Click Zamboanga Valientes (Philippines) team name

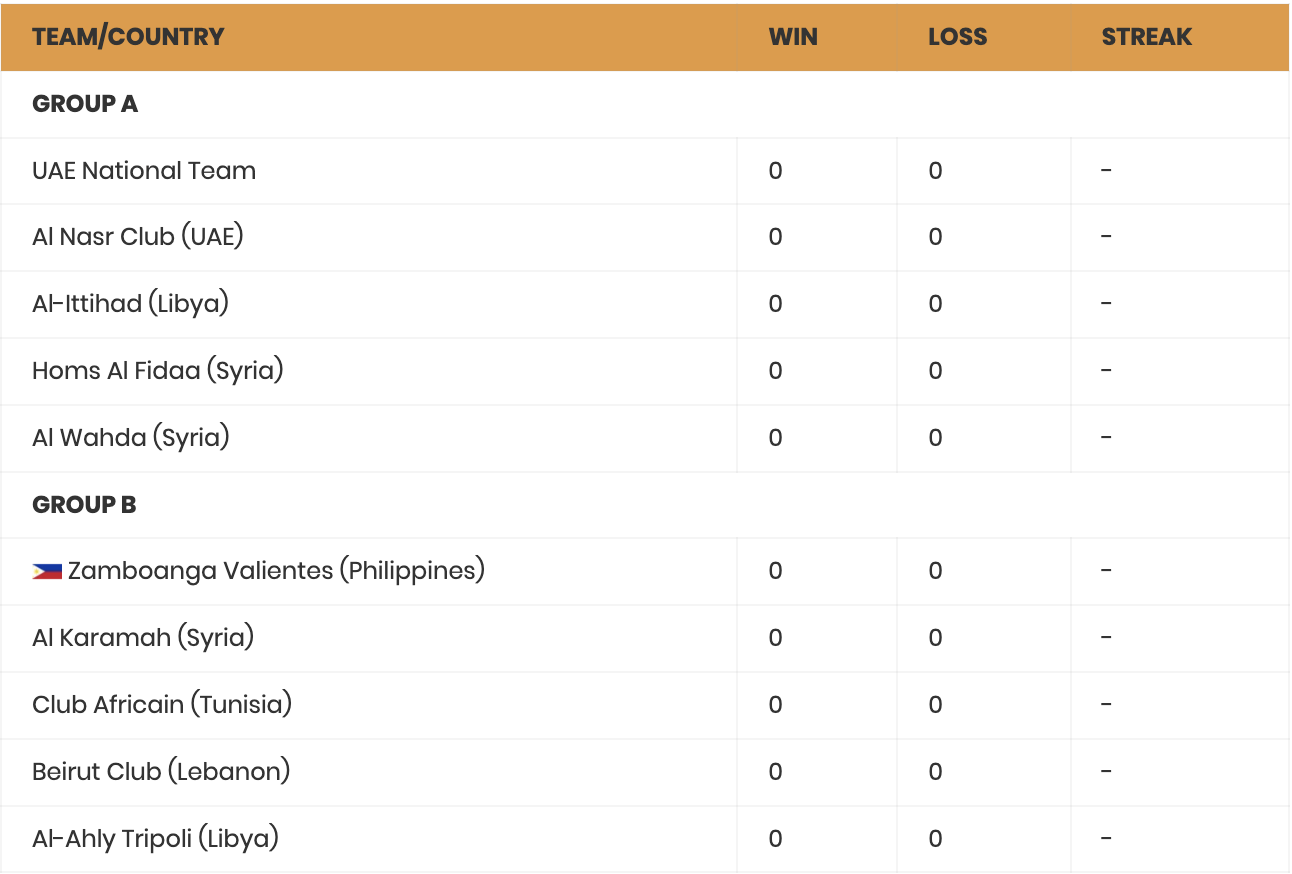(276, 571)
